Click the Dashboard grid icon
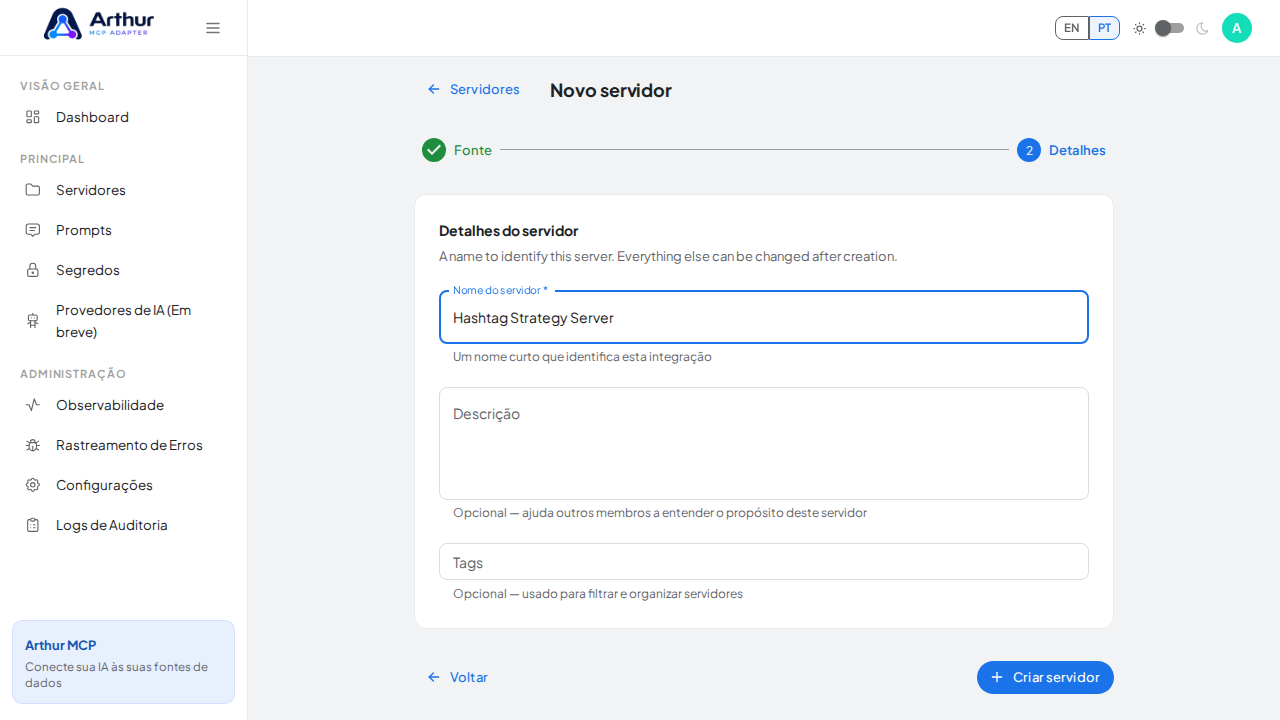This screenshot has height=720, width=1280. [x=33, y=117]
